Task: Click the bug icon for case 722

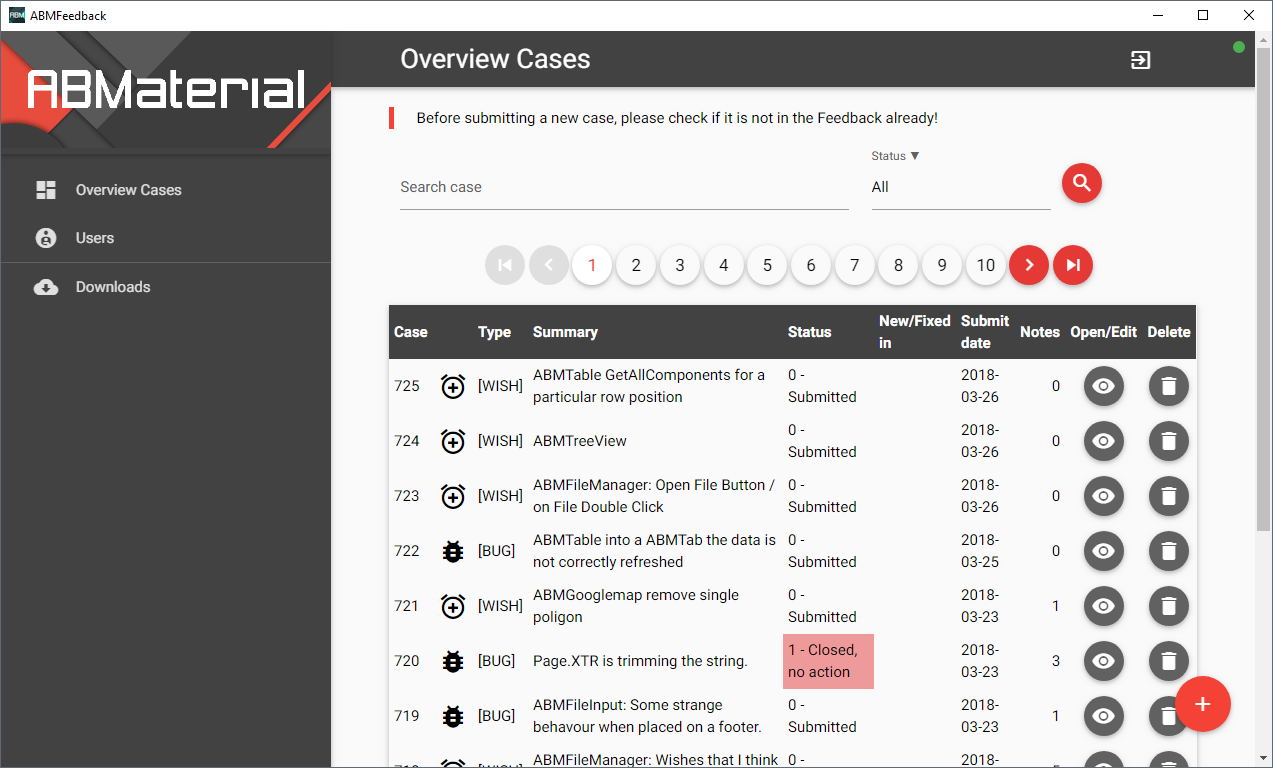Action: 453,551
